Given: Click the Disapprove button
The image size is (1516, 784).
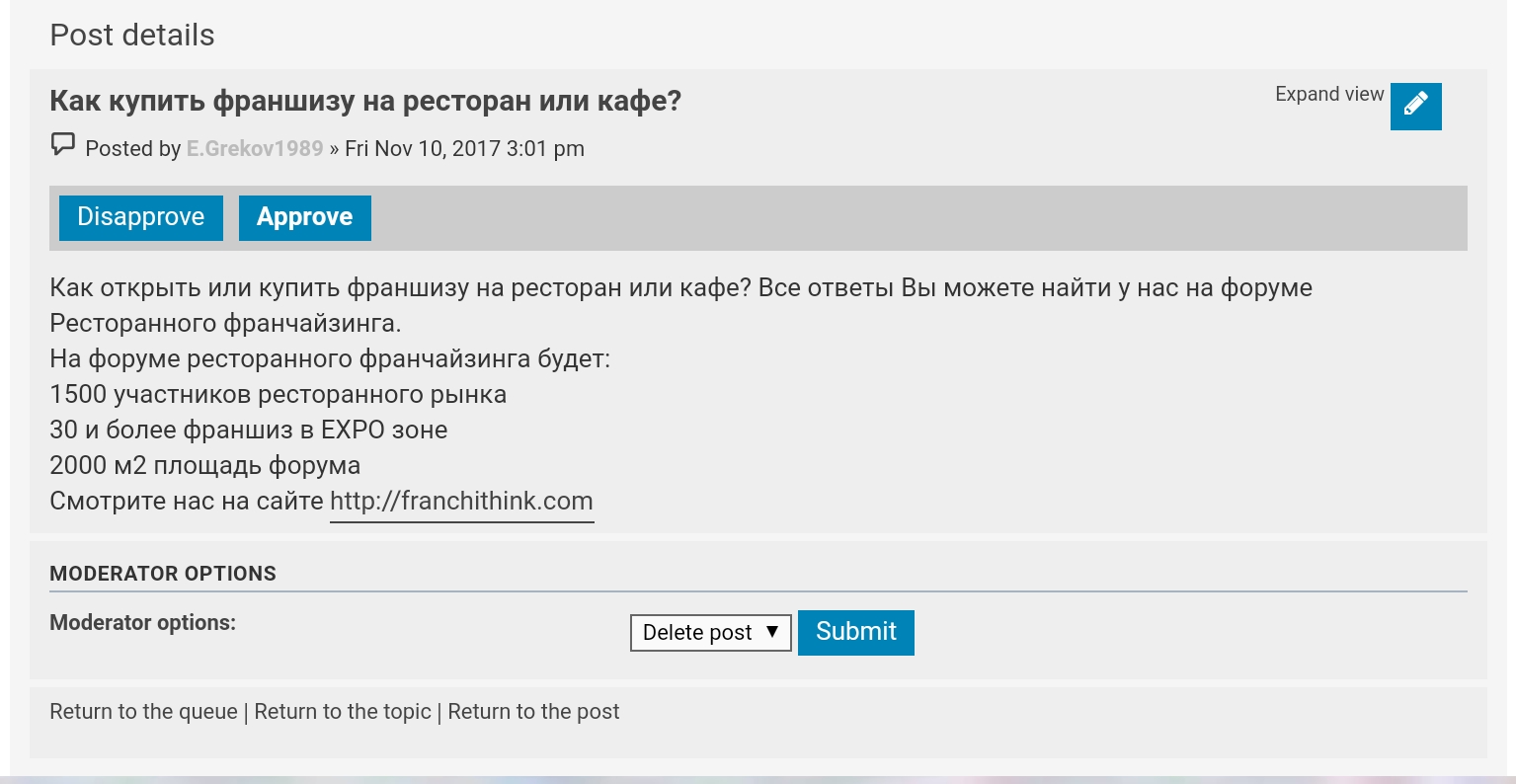Looking at the screenshot, I should (141, 217).
